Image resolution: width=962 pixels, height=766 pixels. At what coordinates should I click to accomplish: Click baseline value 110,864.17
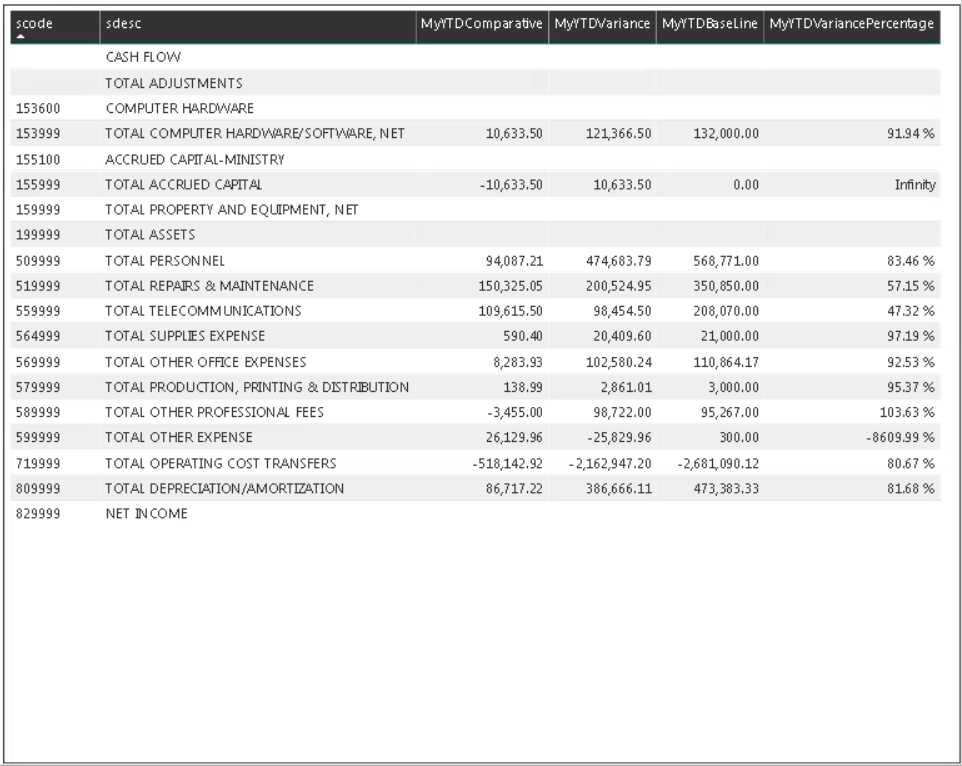[x=726, y=362]
